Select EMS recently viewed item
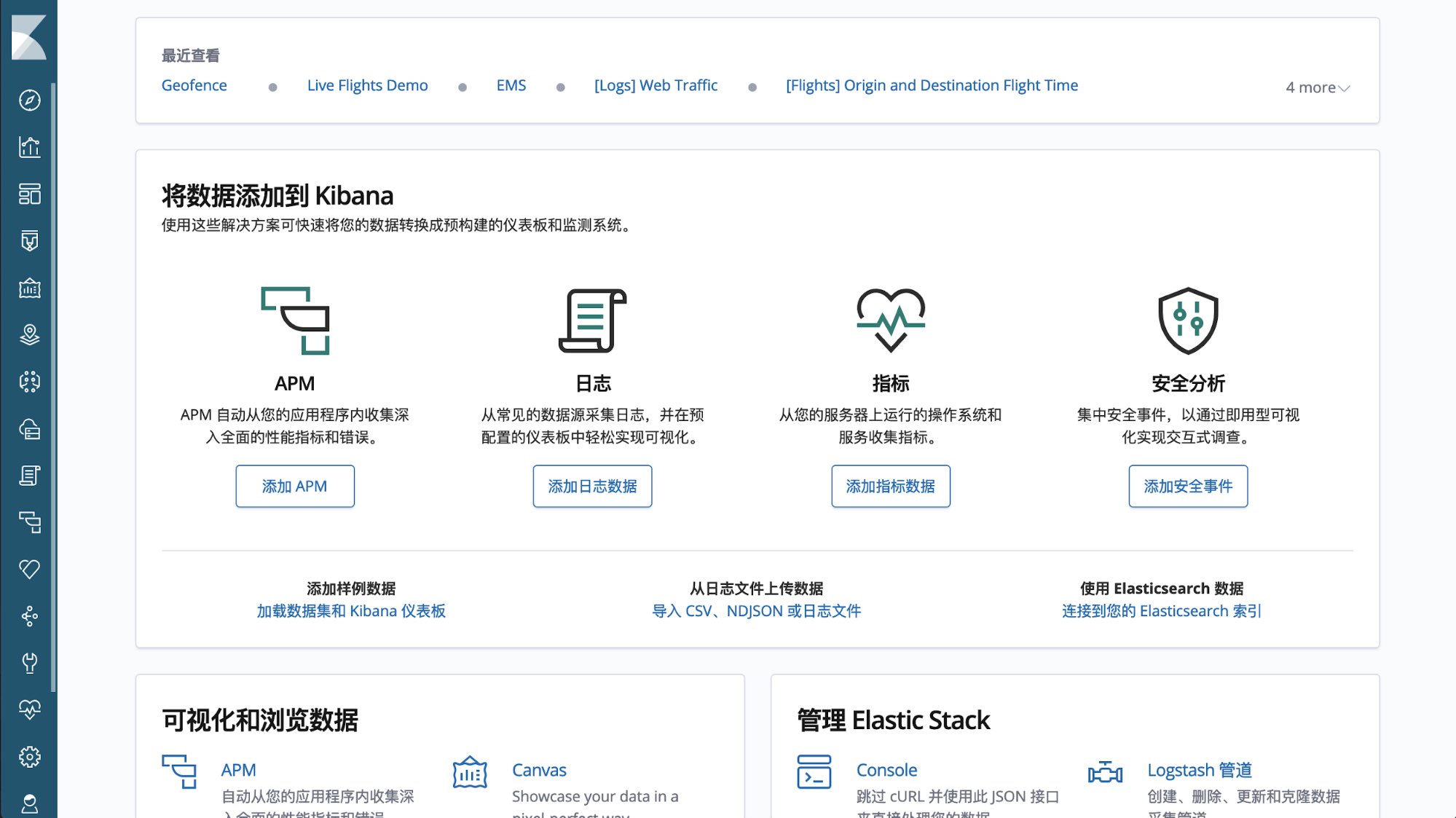 point(511,84)
